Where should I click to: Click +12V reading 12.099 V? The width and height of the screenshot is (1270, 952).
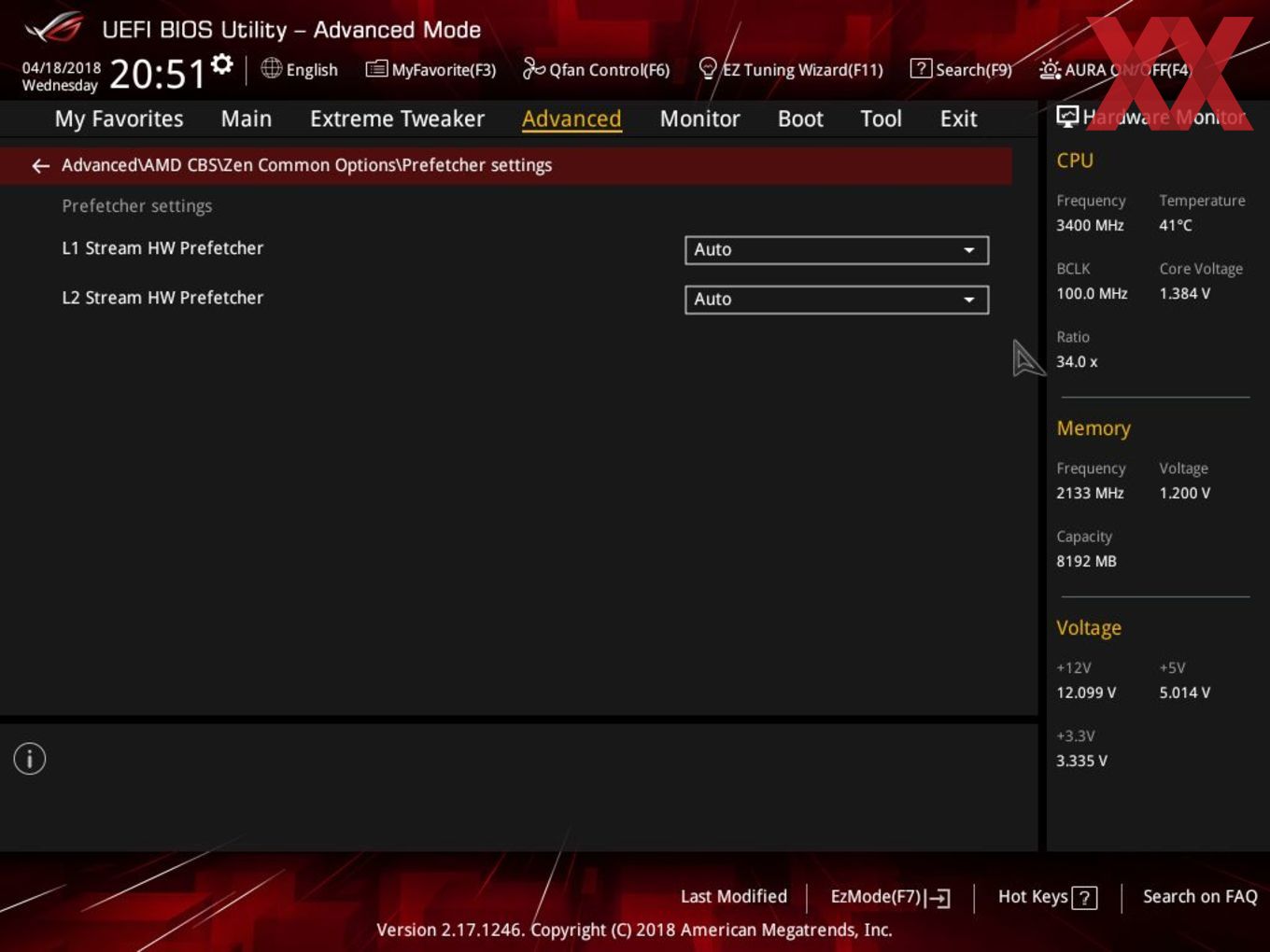[1086, 693]
